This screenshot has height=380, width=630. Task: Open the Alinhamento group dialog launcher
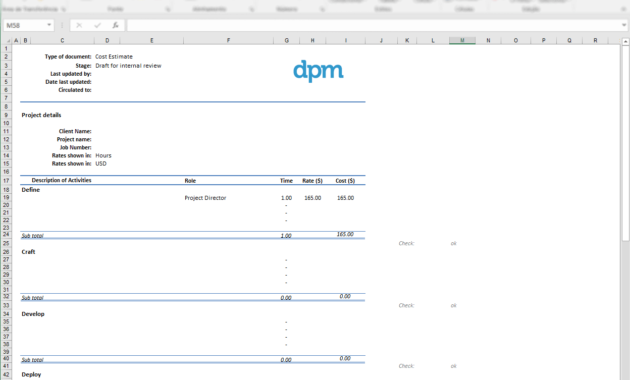(252, 9)
